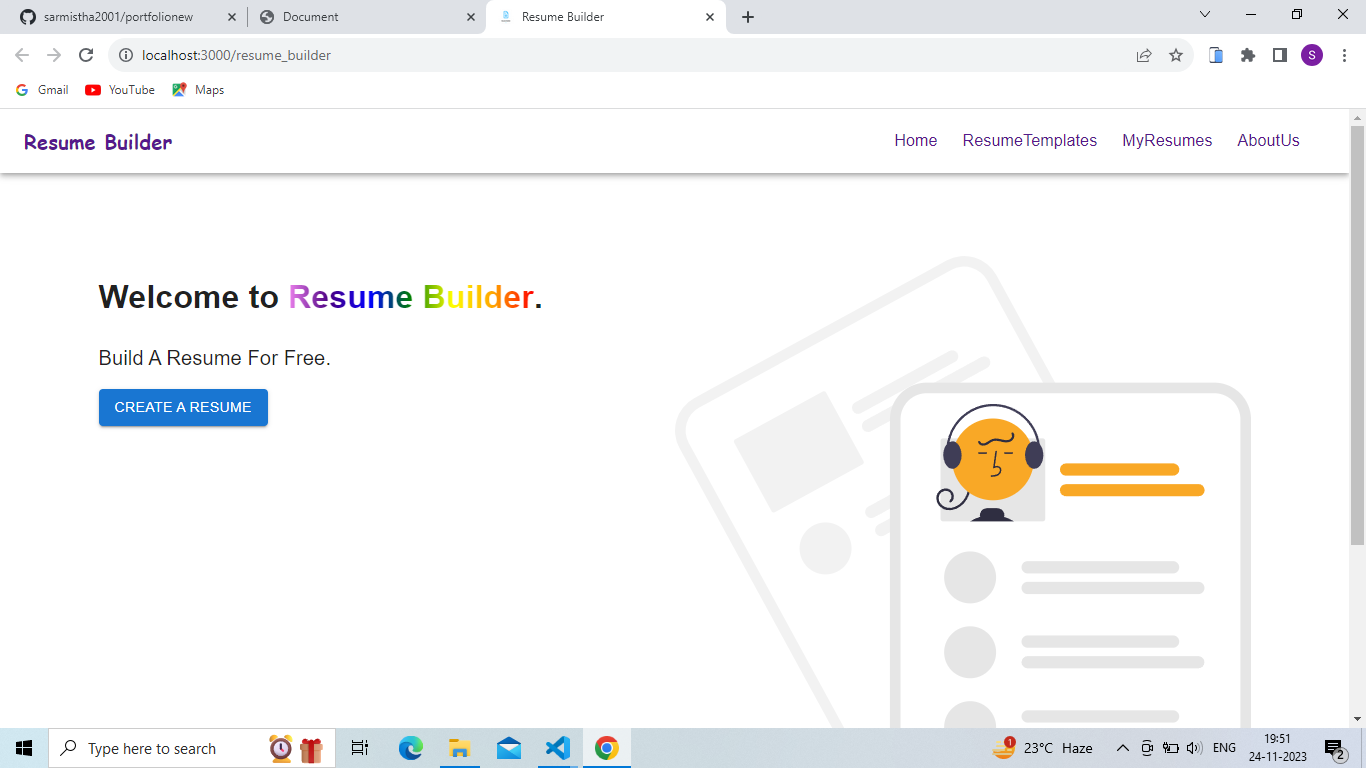This screenshot has width=1366, height=768.
Task: Switch to Visual Studio Code on taskbar
Action: click(557, 748)
